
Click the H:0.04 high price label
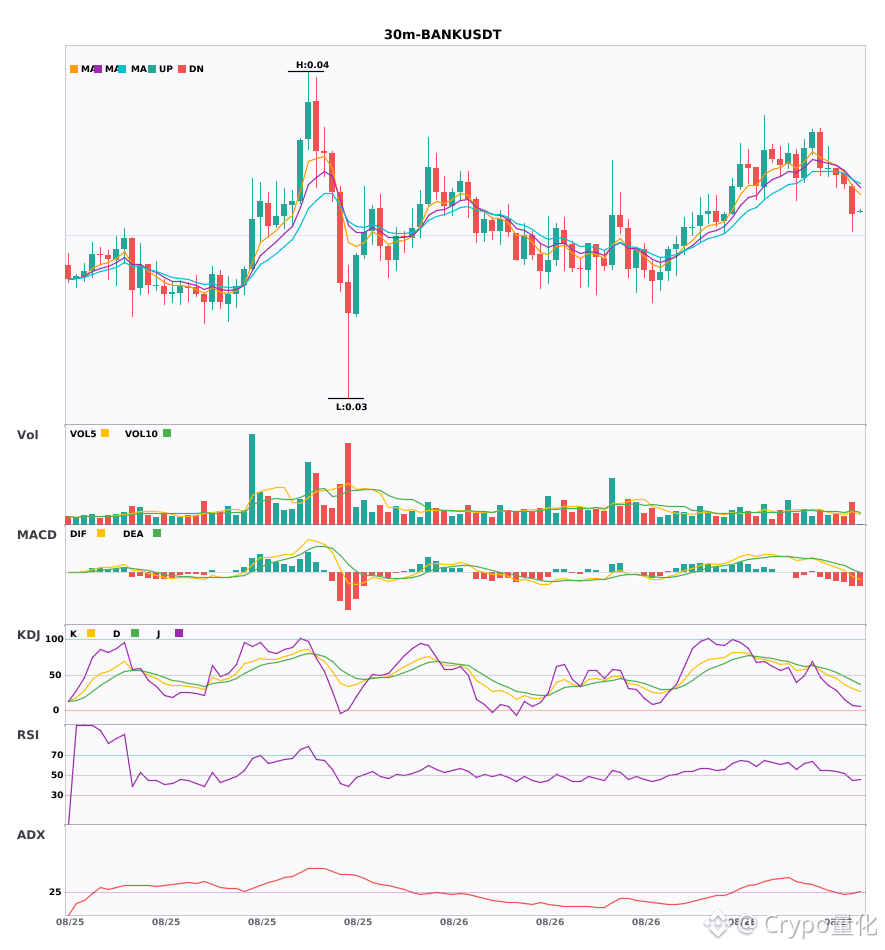coord(313,65)
